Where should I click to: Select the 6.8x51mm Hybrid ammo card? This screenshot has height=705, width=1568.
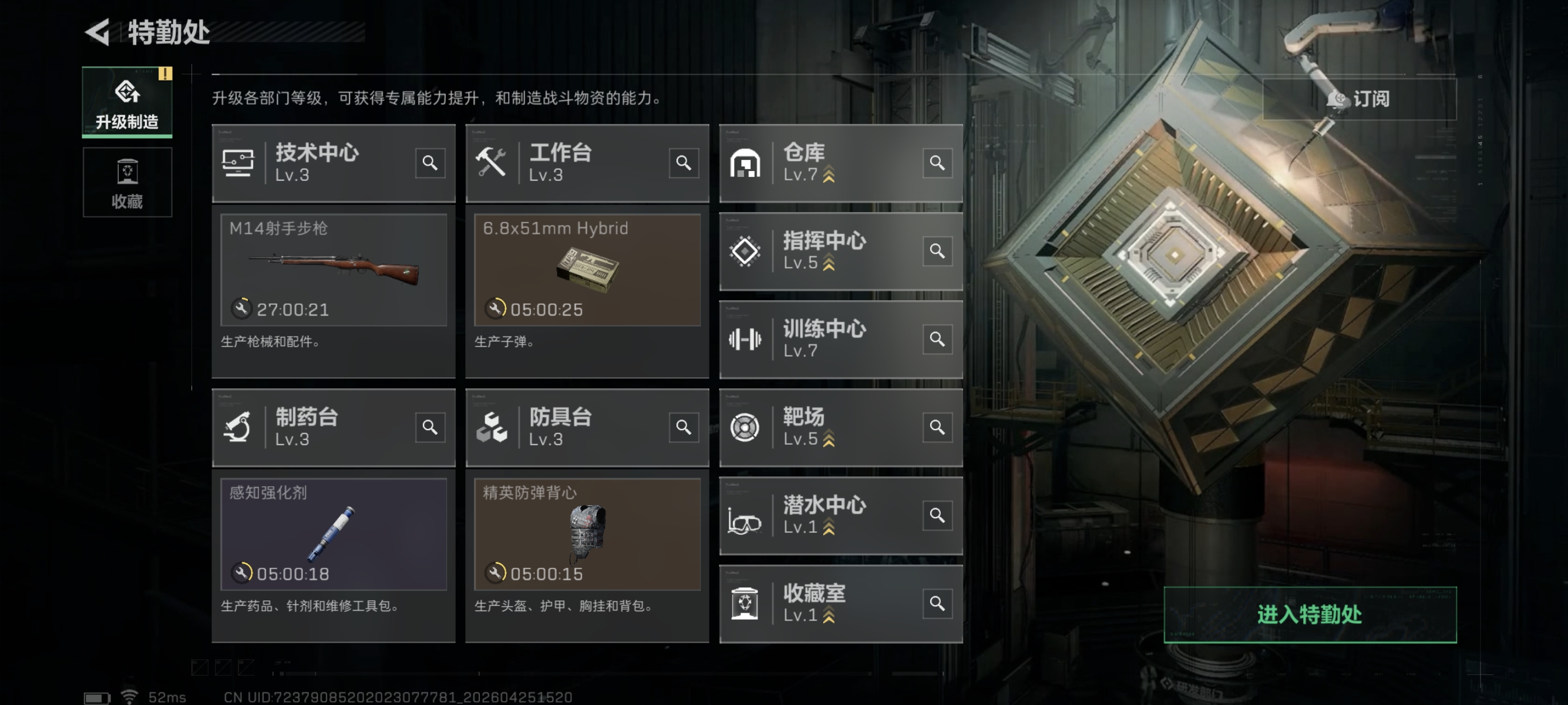point(587,270)
